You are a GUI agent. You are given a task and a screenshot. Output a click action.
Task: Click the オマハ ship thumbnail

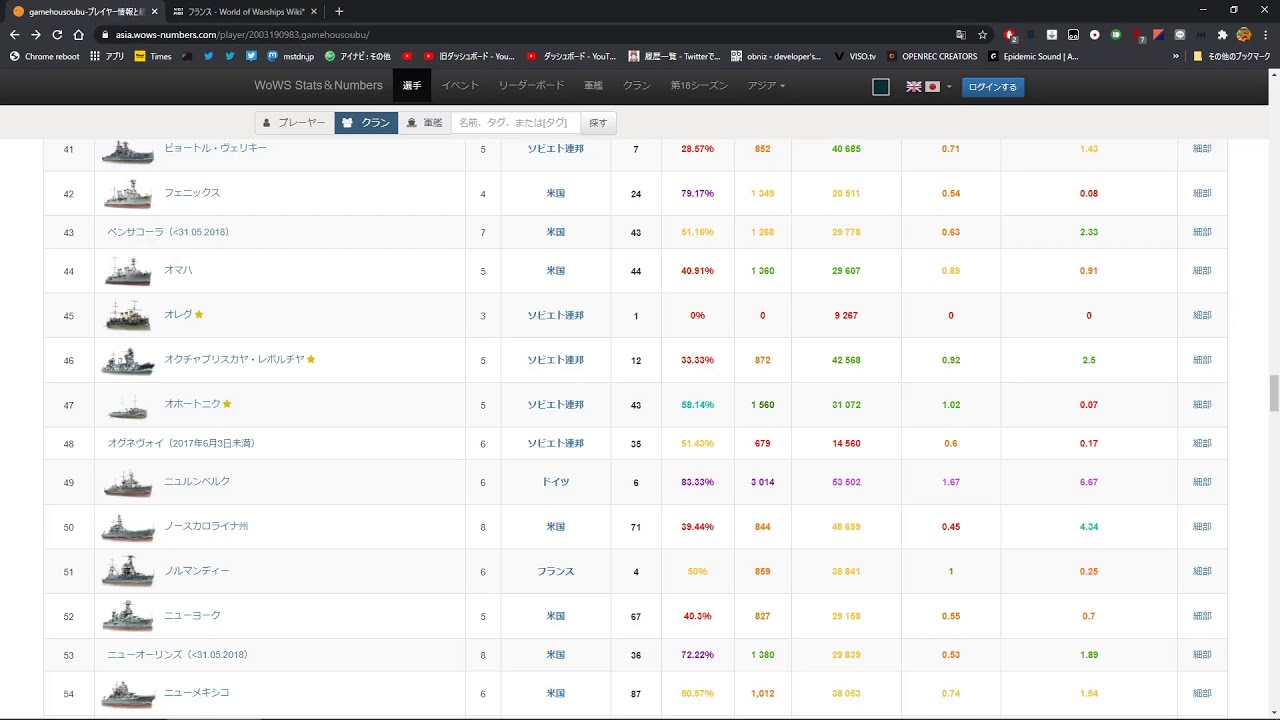pyautogui.click(x=128, y=271)
